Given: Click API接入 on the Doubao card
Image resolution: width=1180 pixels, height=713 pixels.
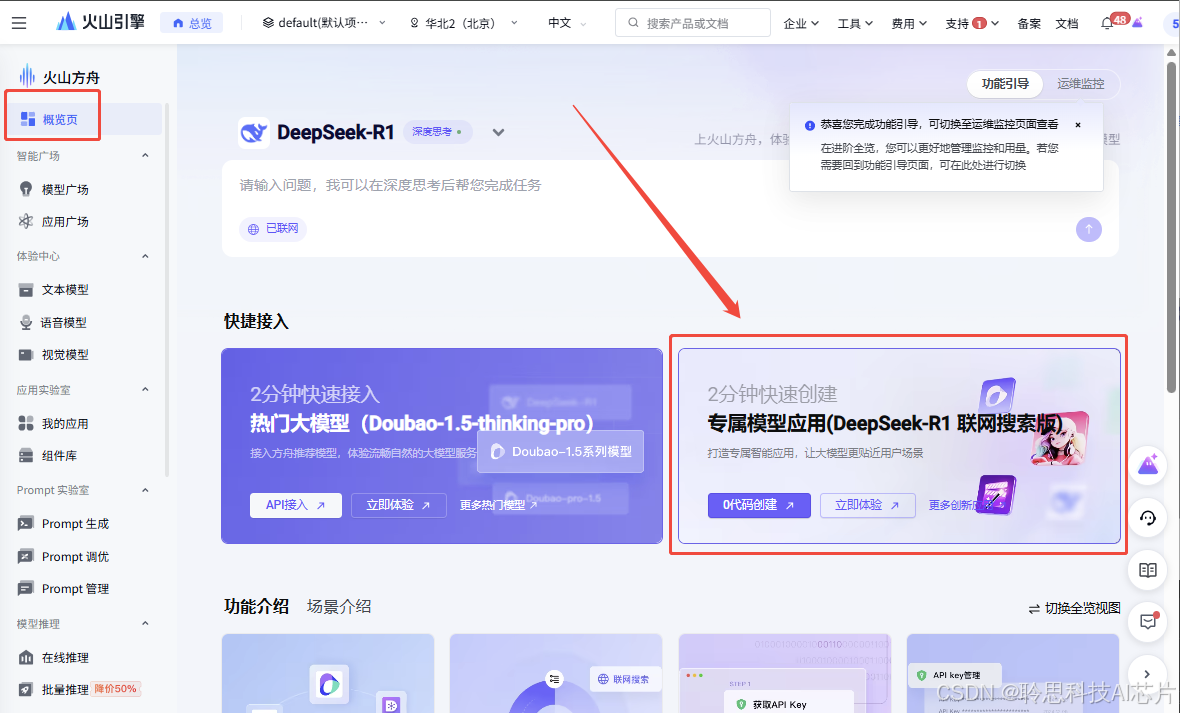Looking at the screenshot, I should tap(296, 505).
